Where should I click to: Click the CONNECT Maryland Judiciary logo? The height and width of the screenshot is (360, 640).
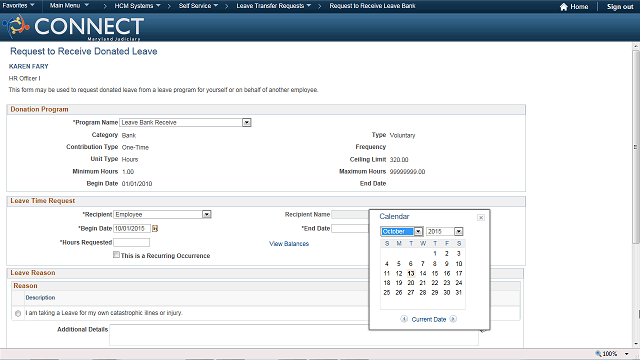pyautogui.click(x=73, y=27)
